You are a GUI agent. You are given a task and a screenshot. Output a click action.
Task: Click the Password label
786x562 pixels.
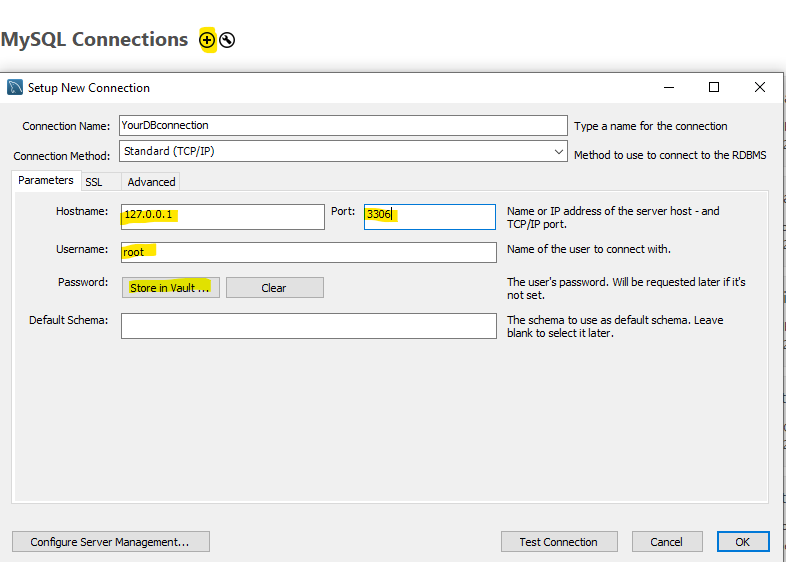(x=83, y=282)
